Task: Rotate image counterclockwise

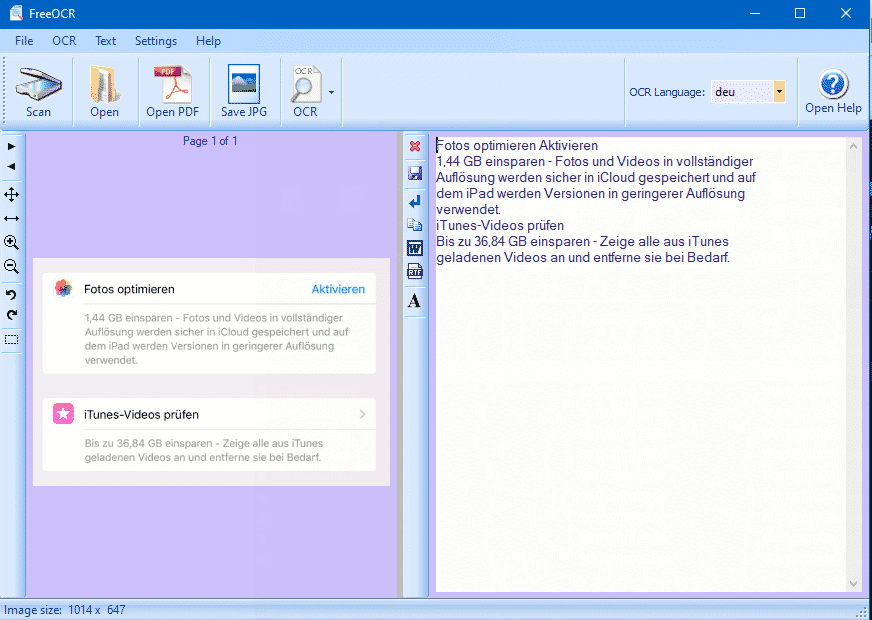Action: click(12, 295)
